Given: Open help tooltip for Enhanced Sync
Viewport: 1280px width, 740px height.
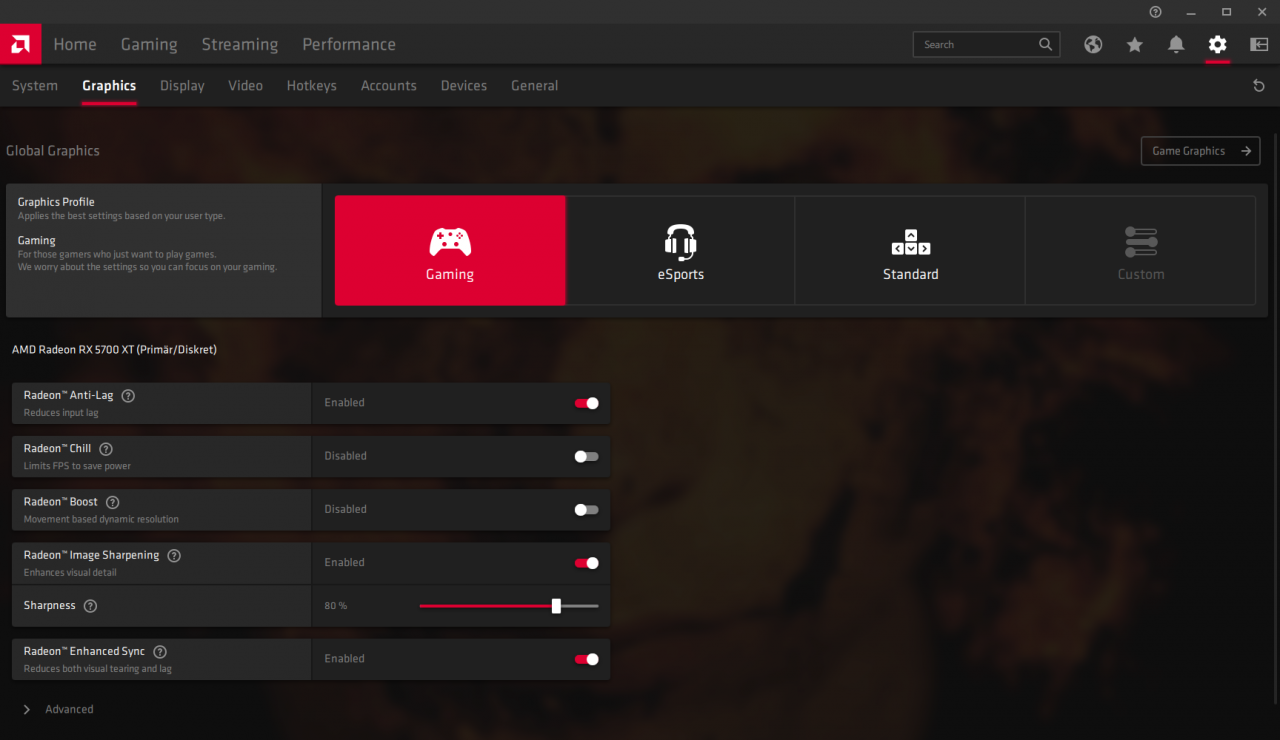Looking at the screenshot, I should coord(160,652).
